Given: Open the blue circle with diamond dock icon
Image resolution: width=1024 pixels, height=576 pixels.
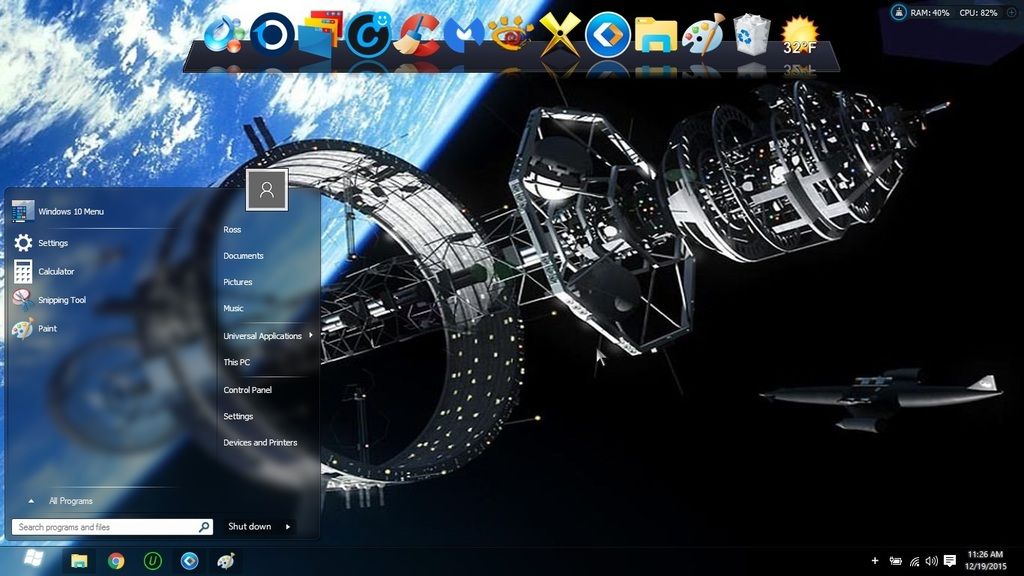Looking at the screenshot, I should pyautogui.click(x=607, y=34).
